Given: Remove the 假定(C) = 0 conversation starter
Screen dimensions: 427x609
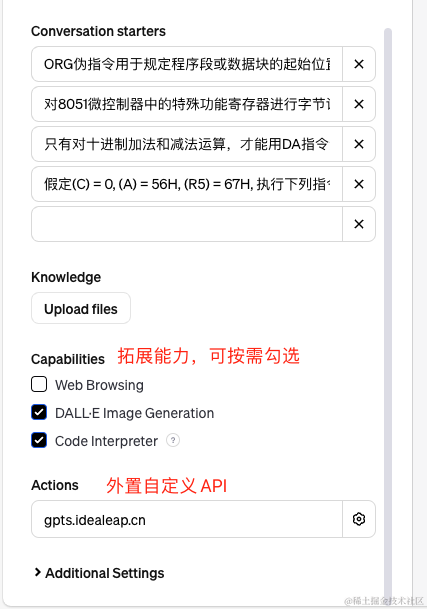Looking at the screenshot, I should click(x=359, y=184).
